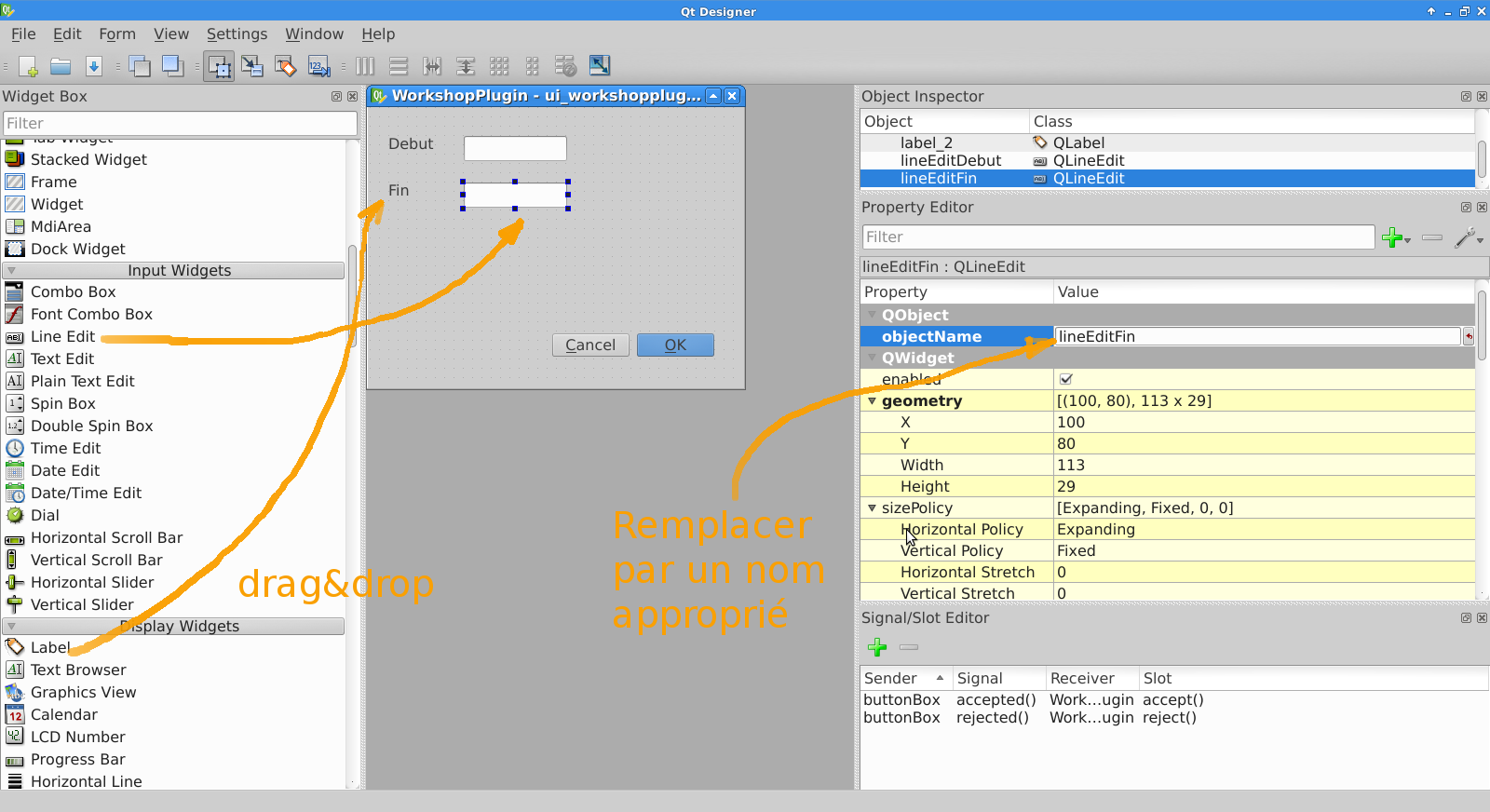The image size is (1490, 812).
Task: Click minus icon in Signal/Slot Editor
Action: point(909,647)
